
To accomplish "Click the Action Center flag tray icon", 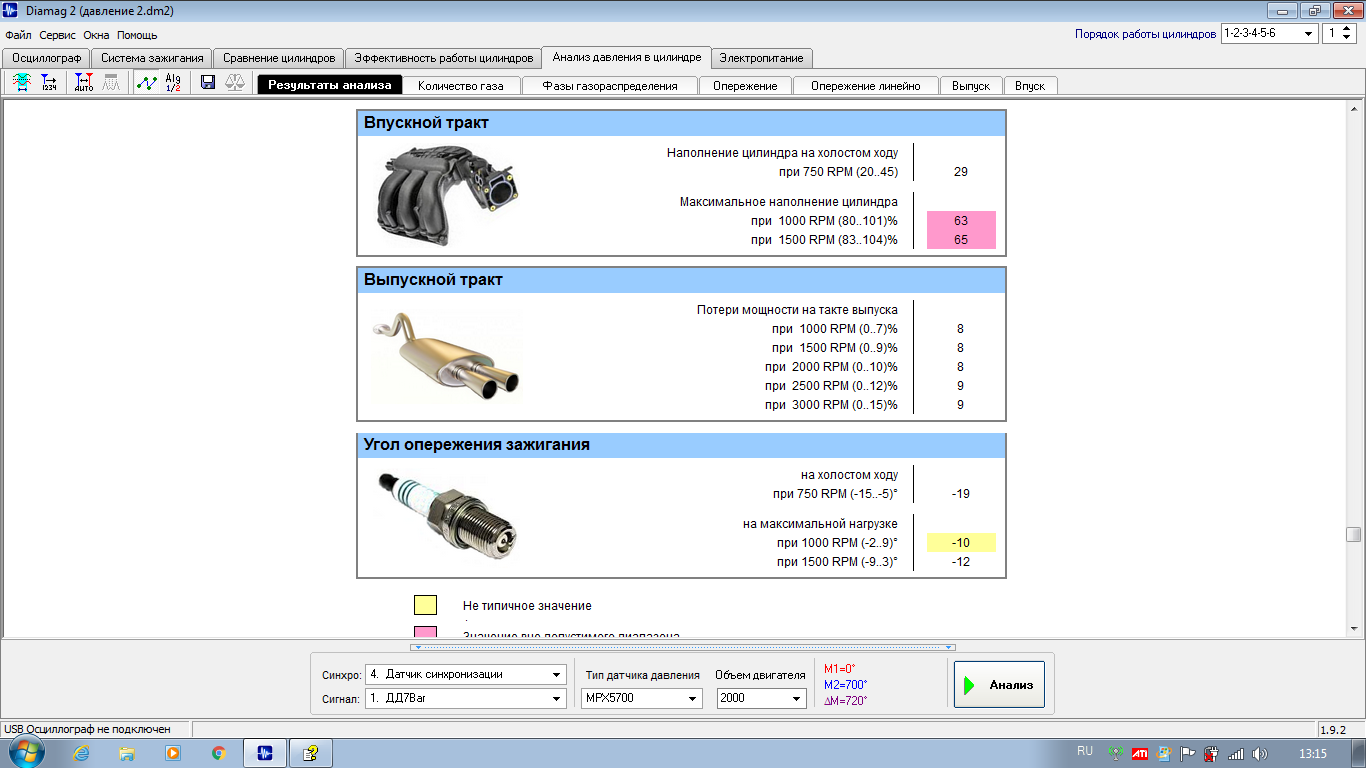I will (x=1188, y=753).
